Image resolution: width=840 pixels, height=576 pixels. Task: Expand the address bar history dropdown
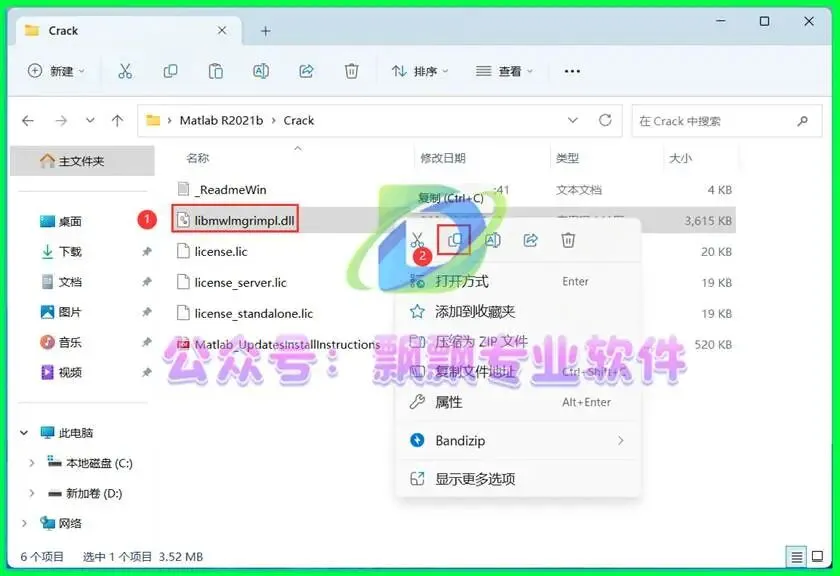pos(573,120)
